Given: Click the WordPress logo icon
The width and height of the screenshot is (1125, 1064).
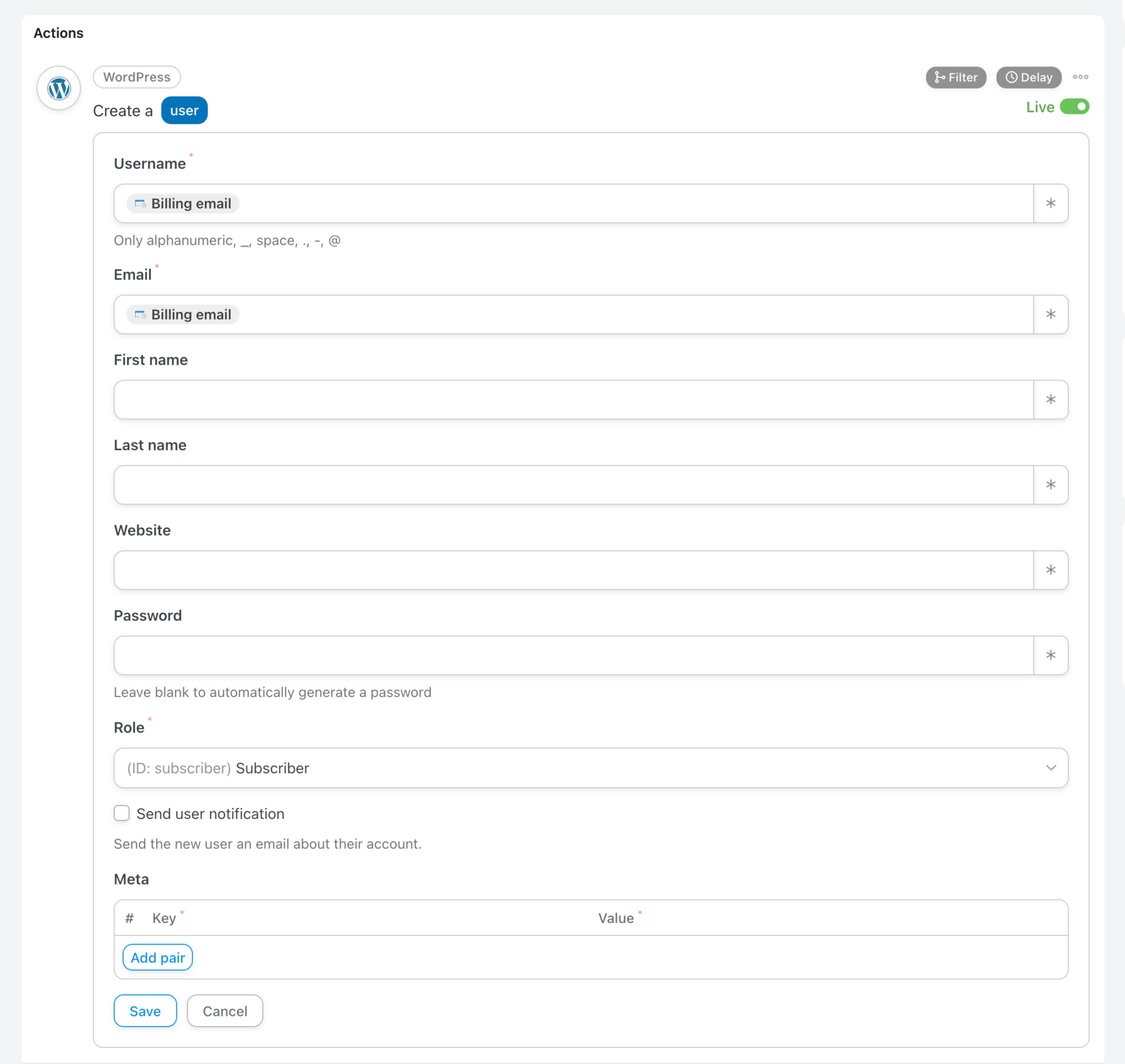Looking at the screenshot, I should click(59, 89).
